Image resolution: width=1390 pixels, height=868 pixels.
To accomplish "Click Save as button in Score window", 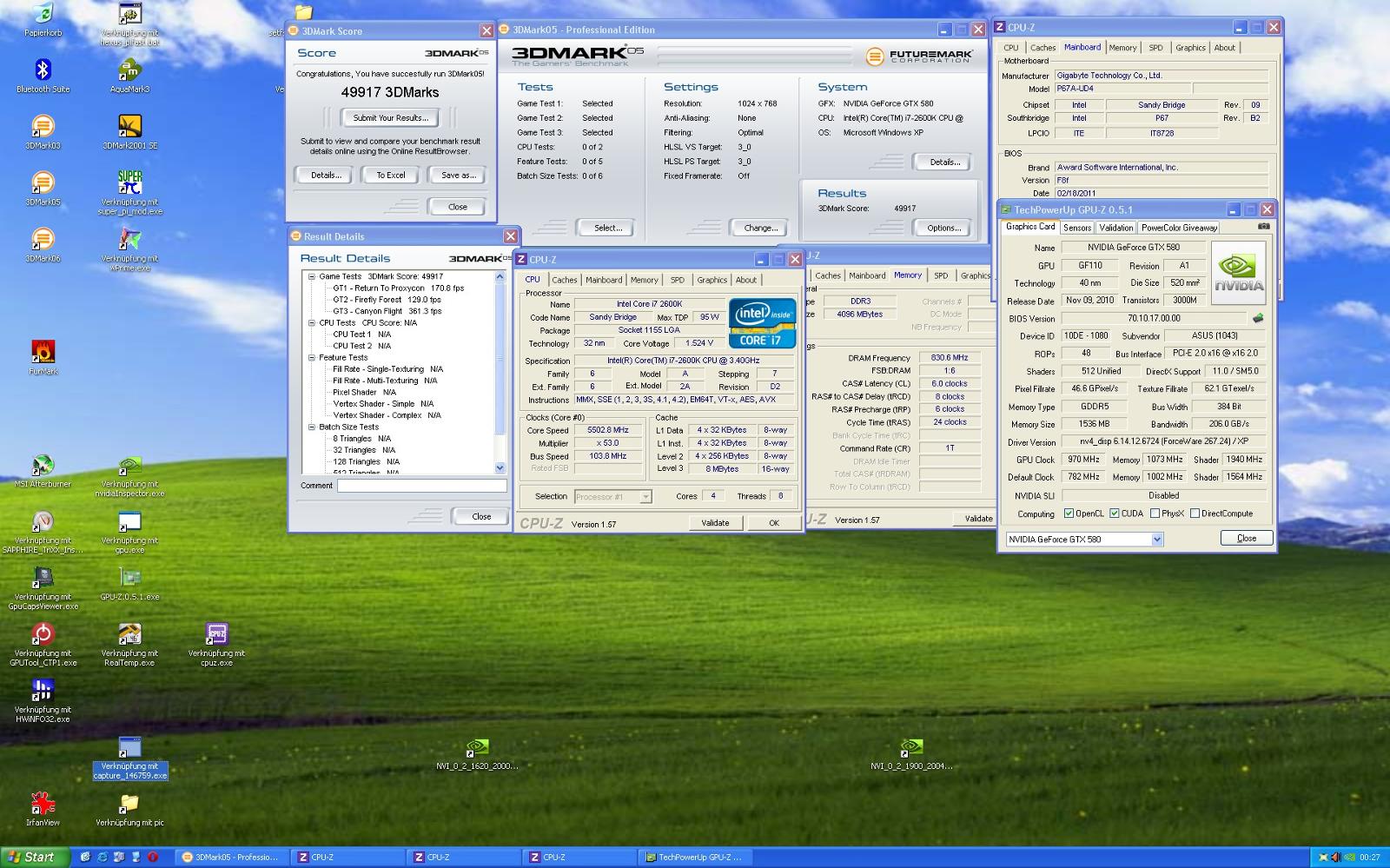I will (x=458, y=175).
